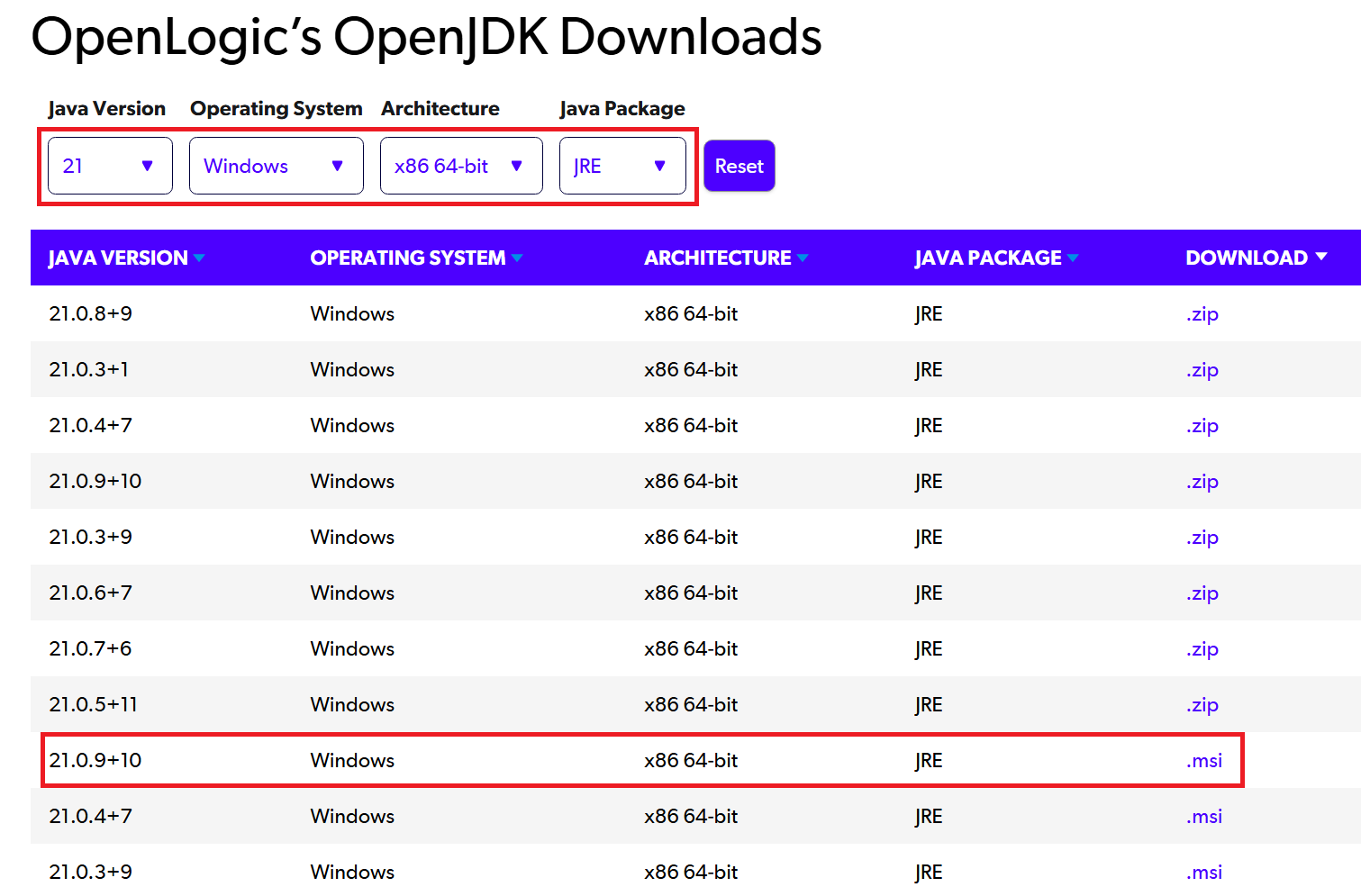Click the Download column sort arrow
Viewport: 1361px width, 896px height.
[x=1321, y=257]
